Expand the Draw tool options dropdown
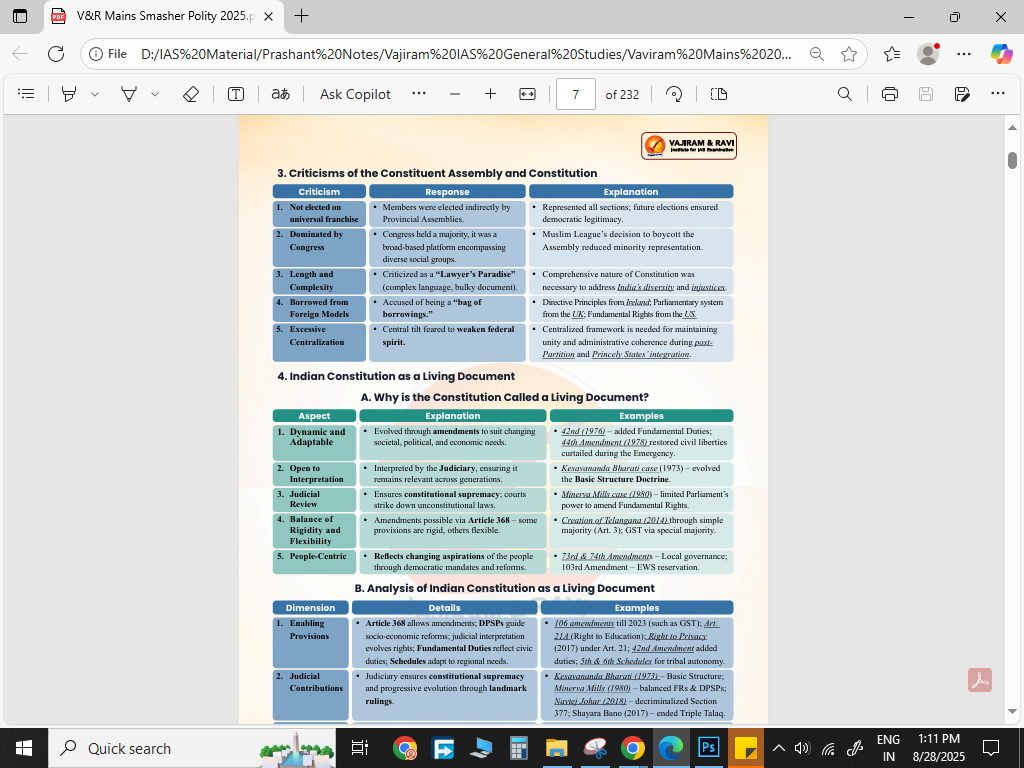1024x768 pixels. 155,94
